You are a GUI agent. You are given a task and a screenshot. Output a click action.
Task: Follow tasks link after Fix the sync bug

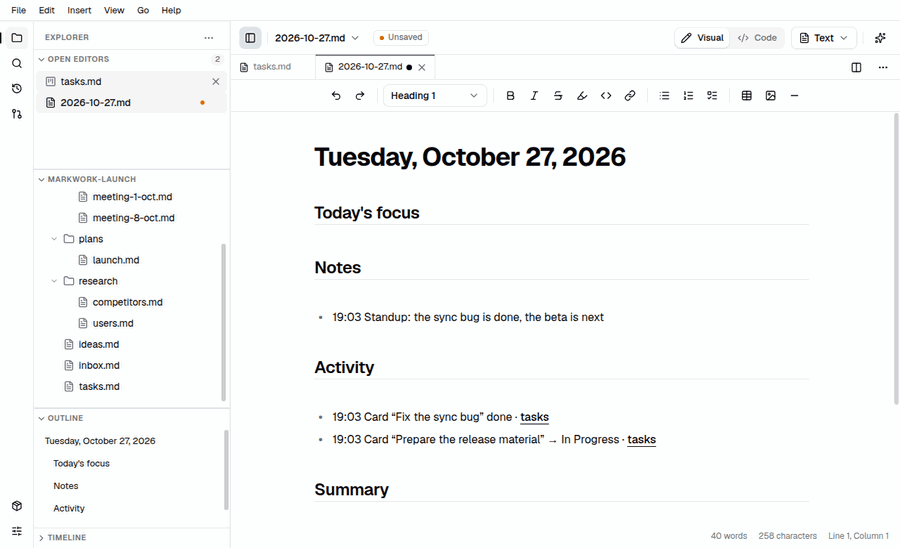[534, 417]
